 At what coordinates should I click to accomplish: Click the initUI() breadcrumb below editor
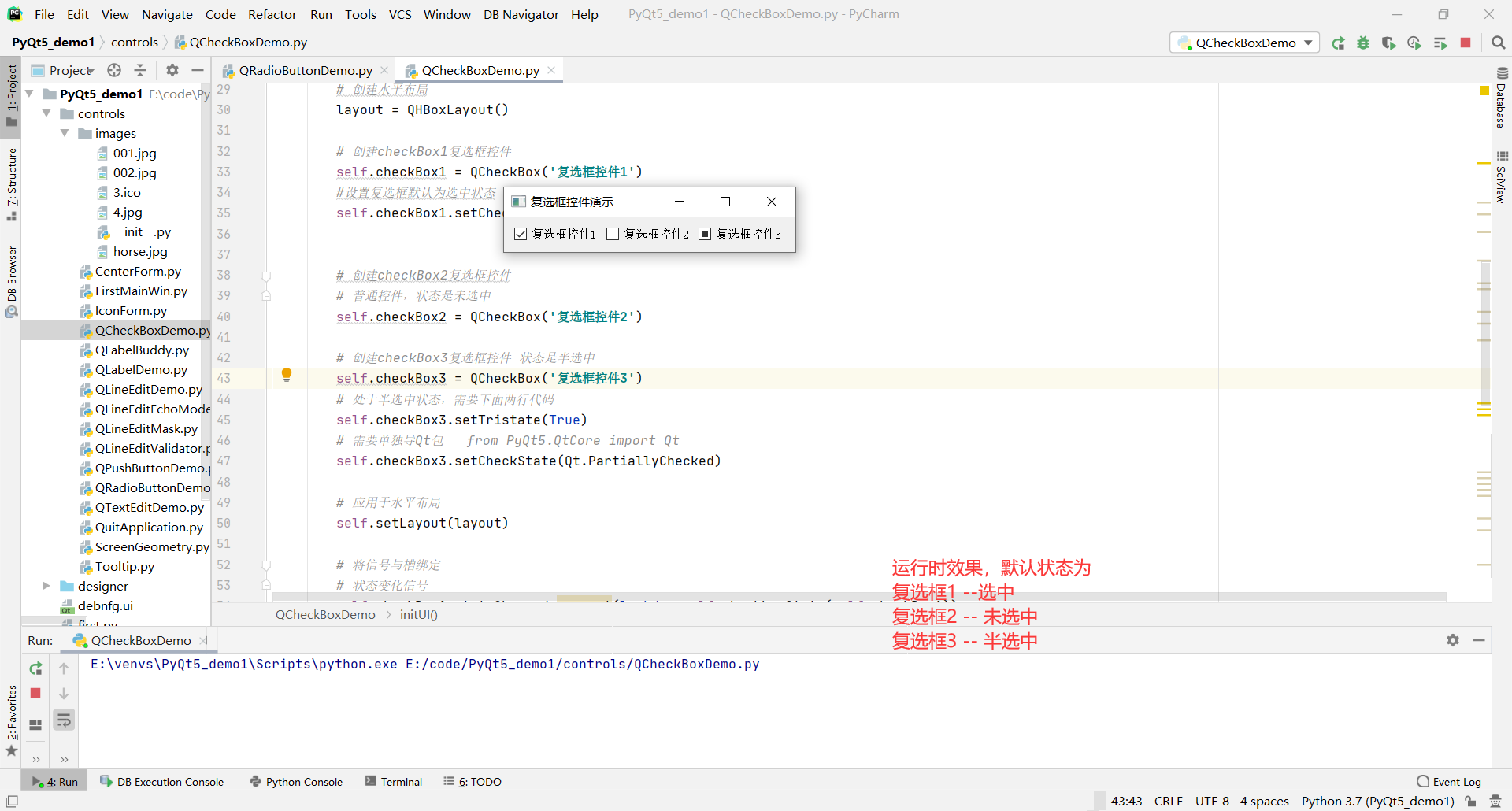pos(419,614)
